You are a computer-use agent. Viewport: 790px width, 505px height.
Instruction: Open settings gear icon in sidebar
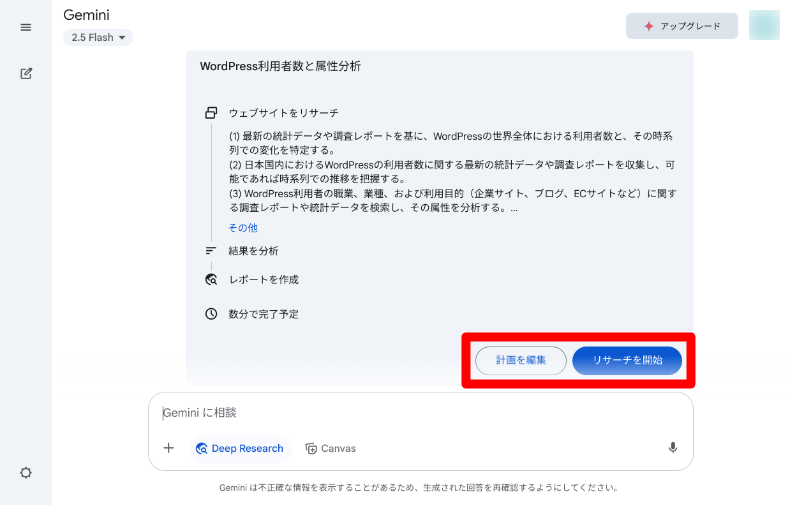[x=26, y=473]
